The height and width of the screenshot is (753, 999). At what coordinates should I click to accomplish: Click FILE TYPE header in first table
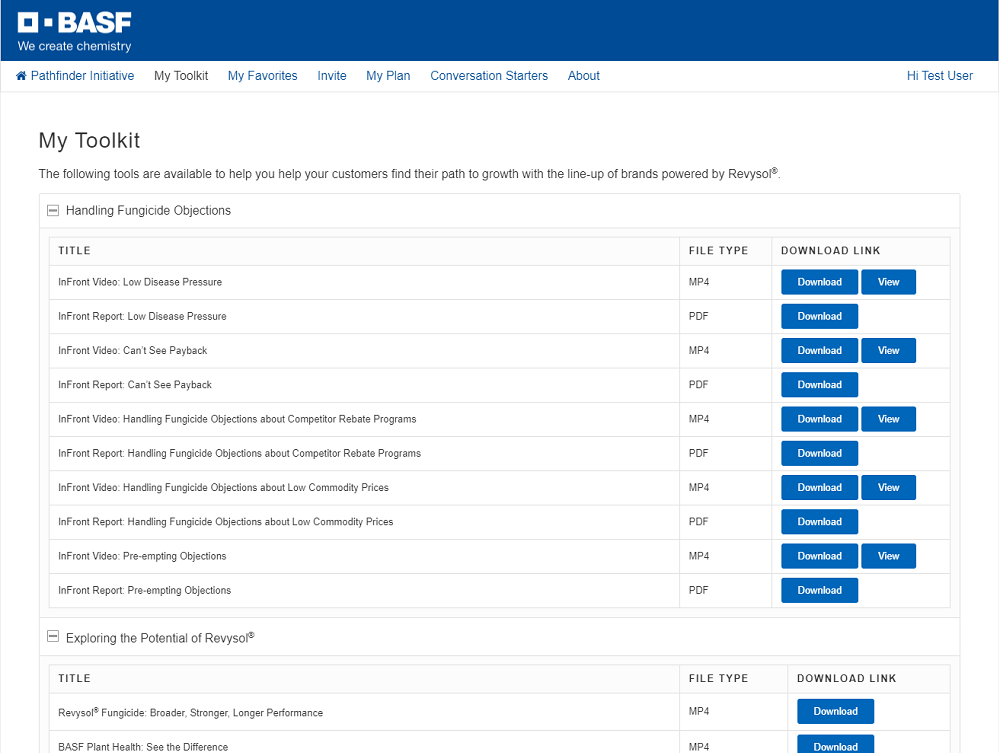click(718, 251)
